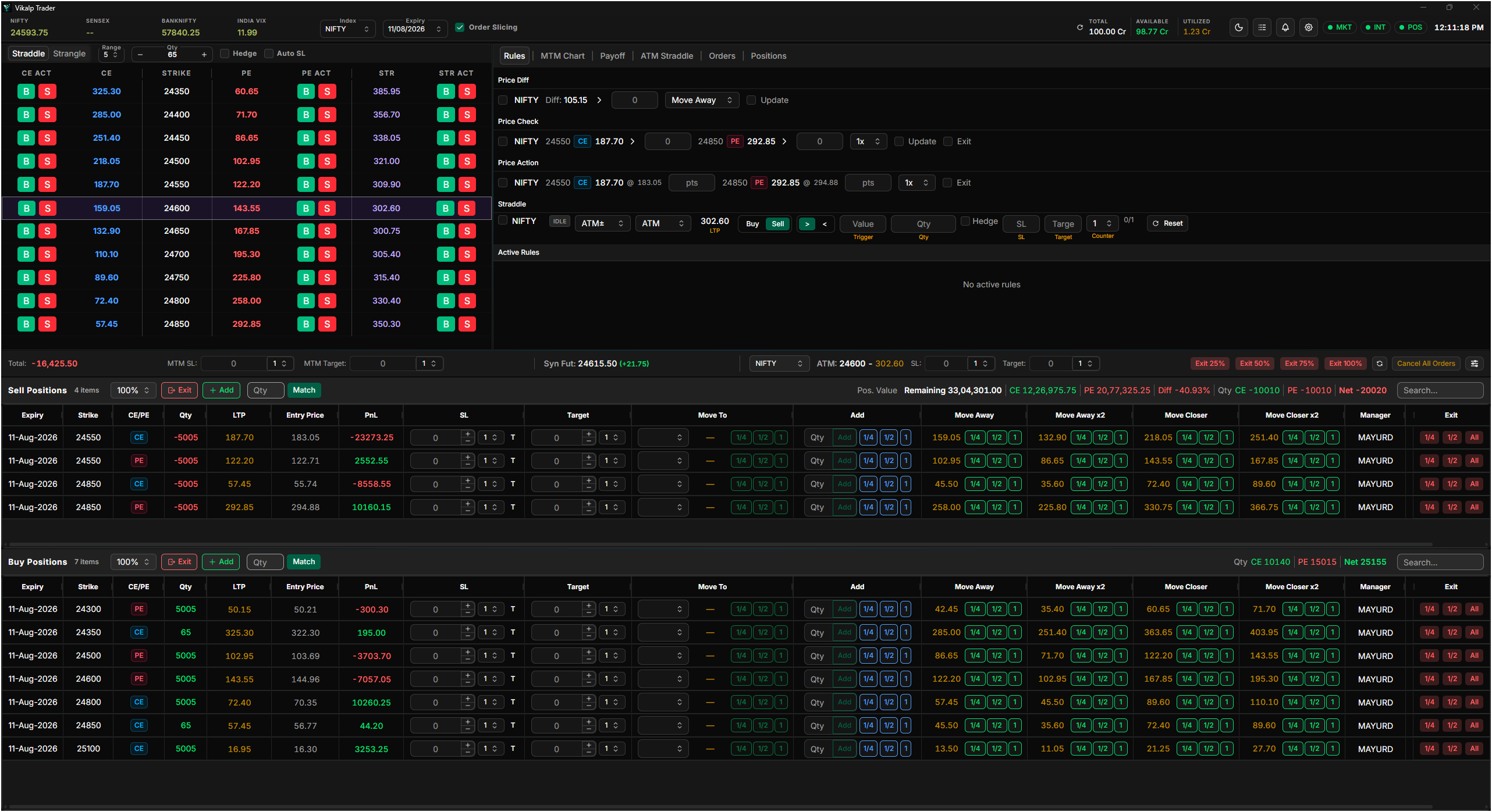
Task: Buy CE at strike 24850
Action: (26, 324)
